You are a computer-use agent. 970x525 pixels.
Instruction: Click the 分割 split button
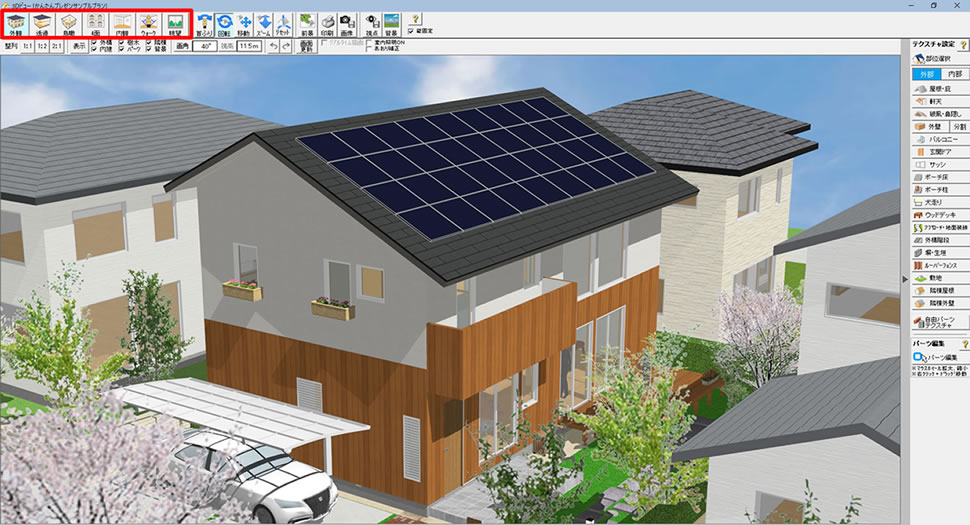pos(959,127)
